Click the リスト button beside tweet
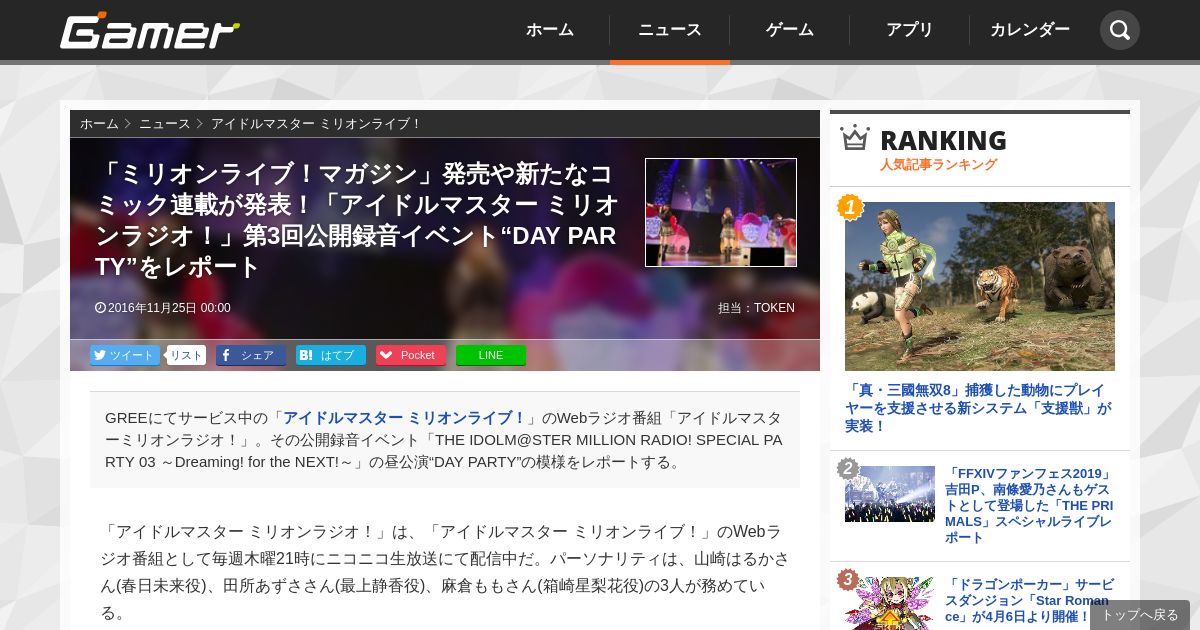Image resolution: width=1200 pixels, height=630 pixels. [186, 355]
